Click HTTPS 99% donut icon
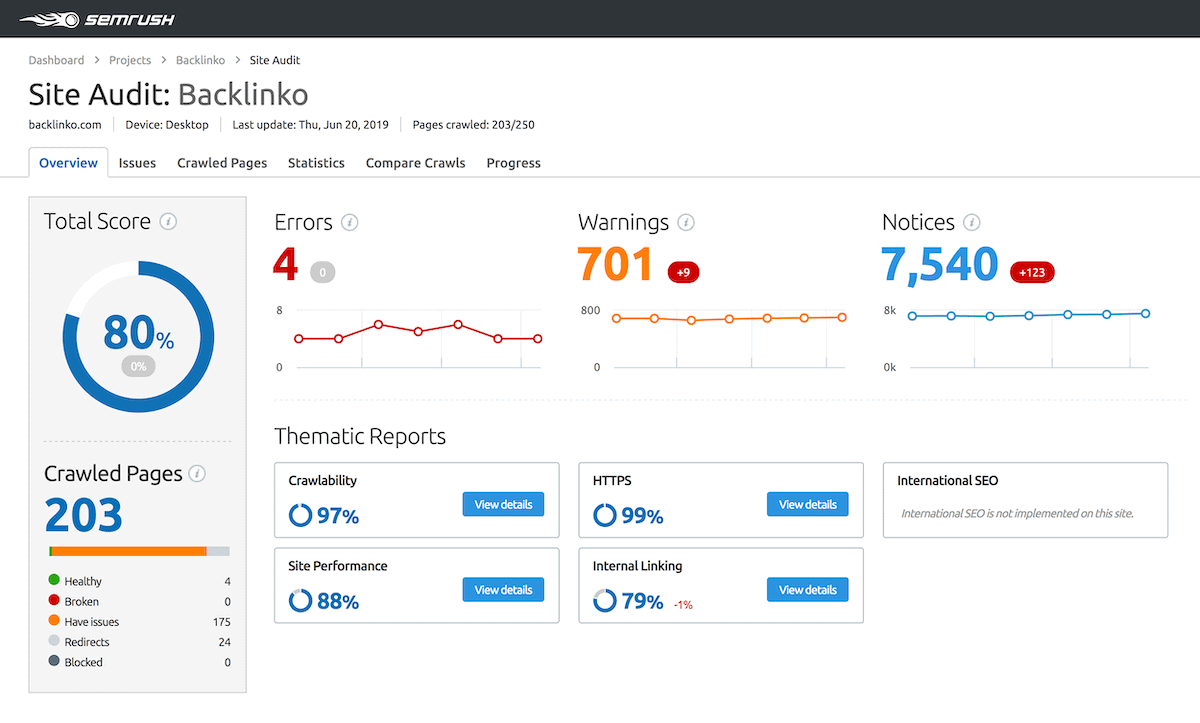The height and width of the screenshot is (723, 1200). point(604,515)
